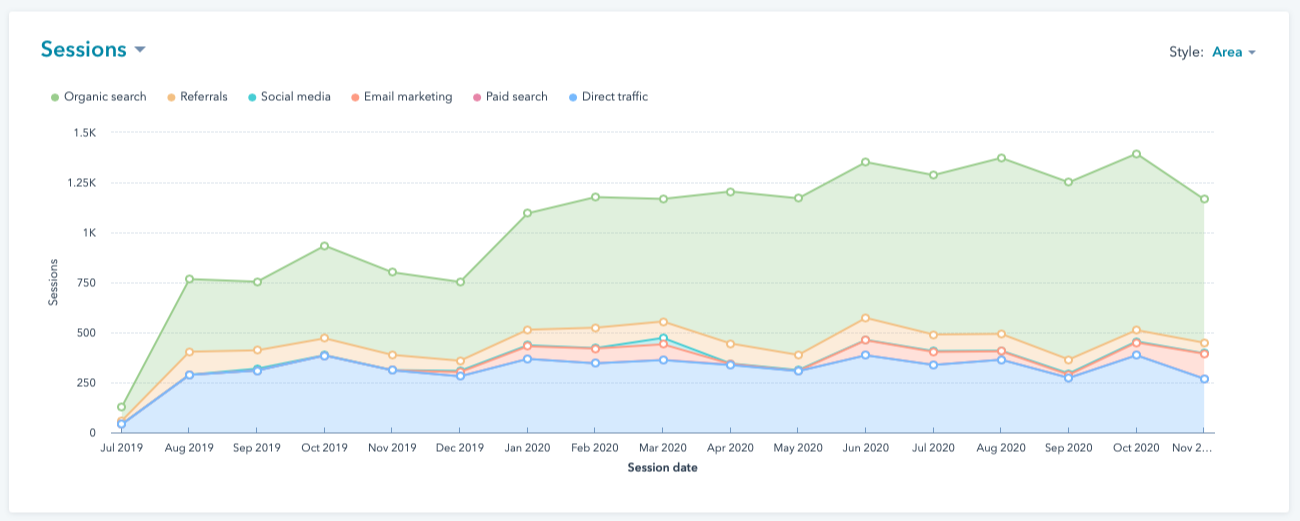This screenshot has width=1300, height=521.
Task: Select Direct traffic data point for Jun 2020
Action: [865, 355]
